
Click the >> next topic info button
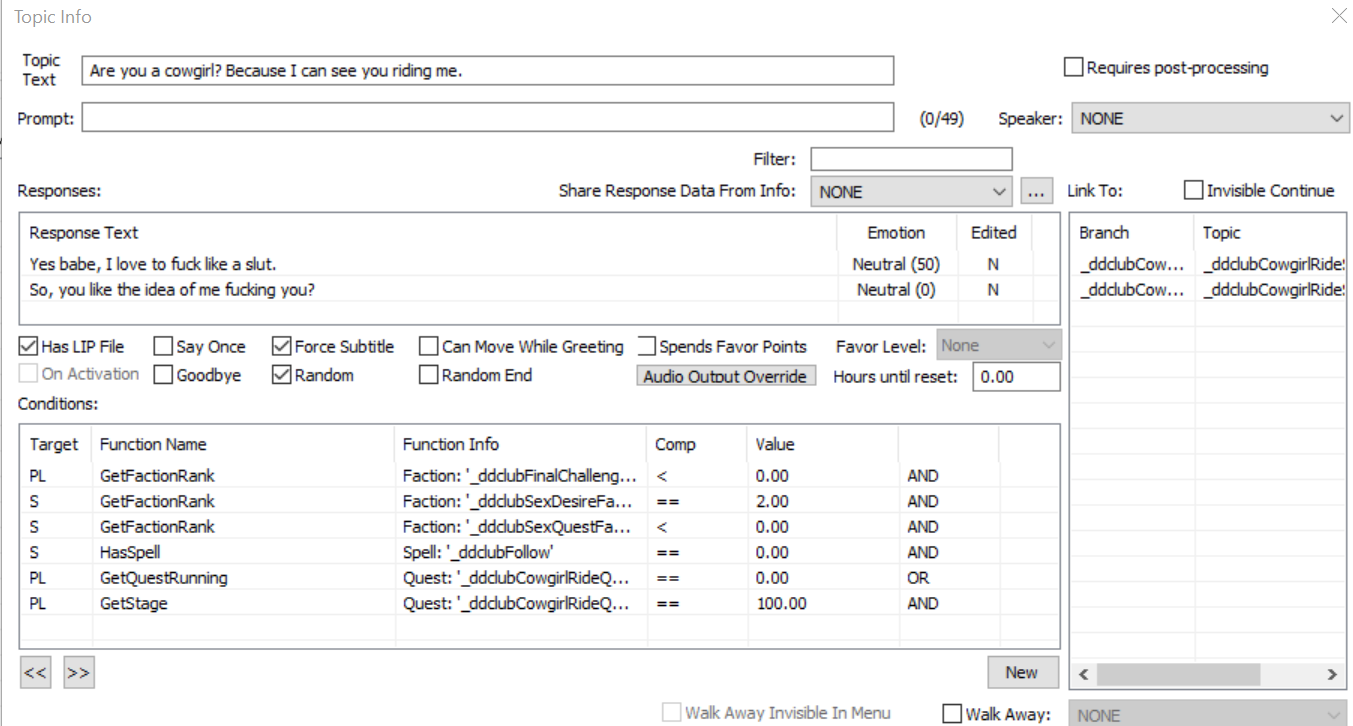(x=78, y=673)
